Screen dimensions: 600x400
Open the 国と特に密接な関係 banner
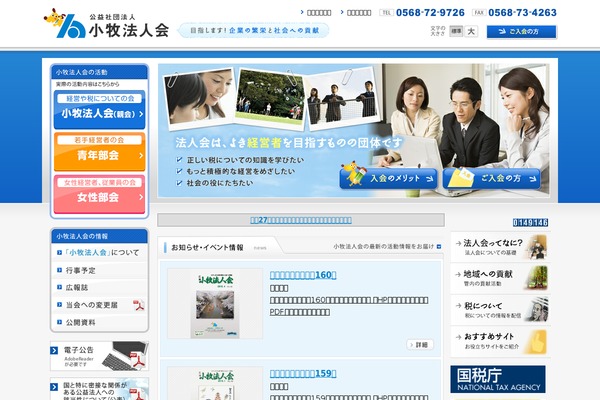pyautogui.click(x=99, y=389)
